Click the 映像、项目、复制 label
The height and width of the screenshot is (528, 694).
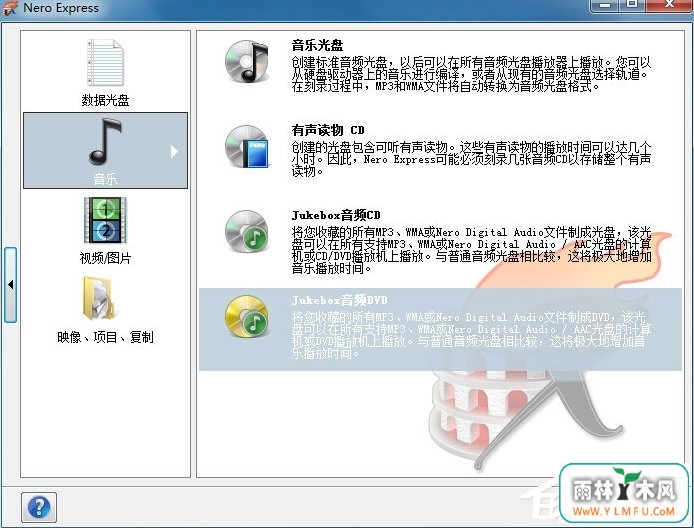[105, 337]
